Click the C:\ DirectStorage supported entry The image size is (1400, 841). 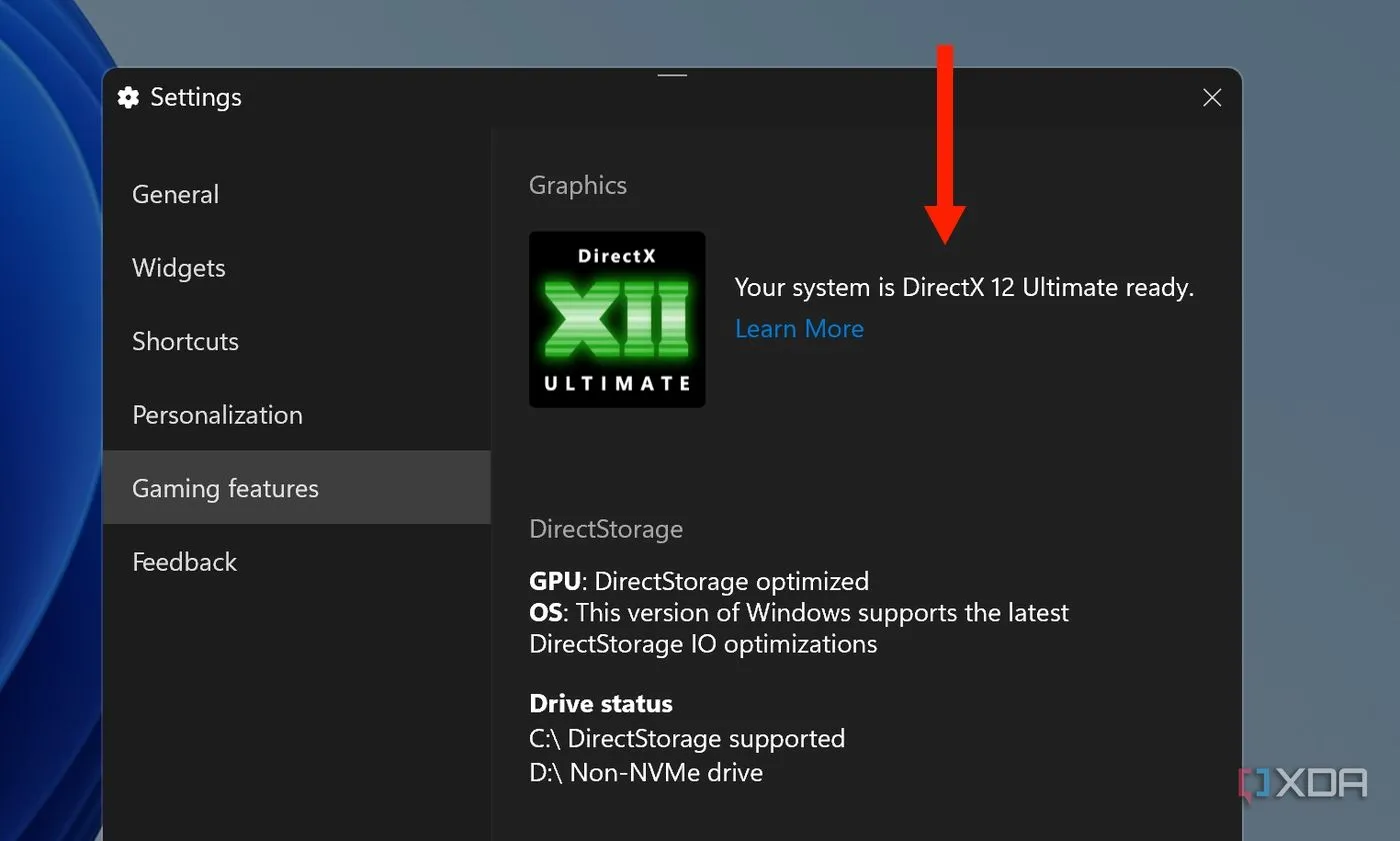(x=687, y=738)
